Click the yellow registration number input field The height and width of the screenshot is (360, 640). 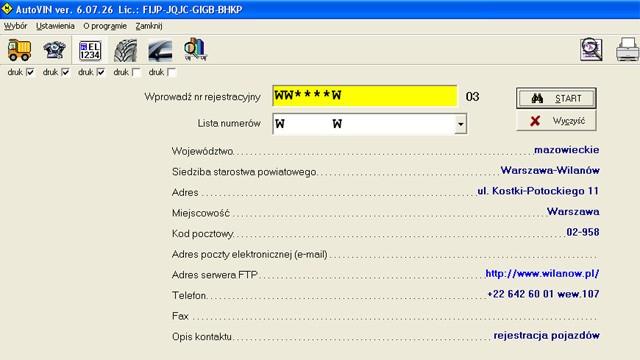[x=364, y=96]
